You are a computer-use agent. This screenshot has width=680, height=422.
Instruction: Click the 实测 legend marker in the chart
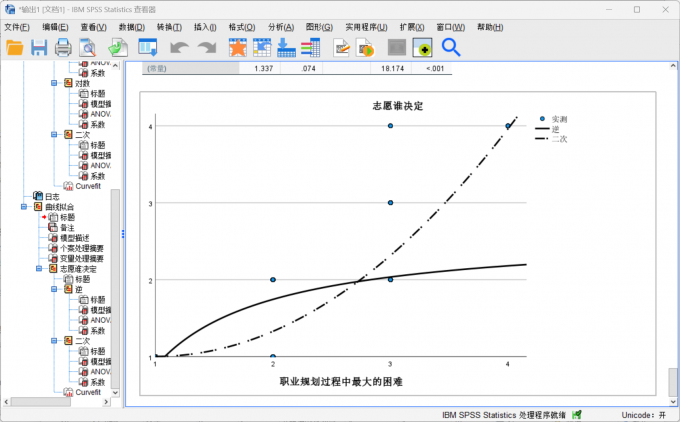pyautogui.click(x=542, y=119)
